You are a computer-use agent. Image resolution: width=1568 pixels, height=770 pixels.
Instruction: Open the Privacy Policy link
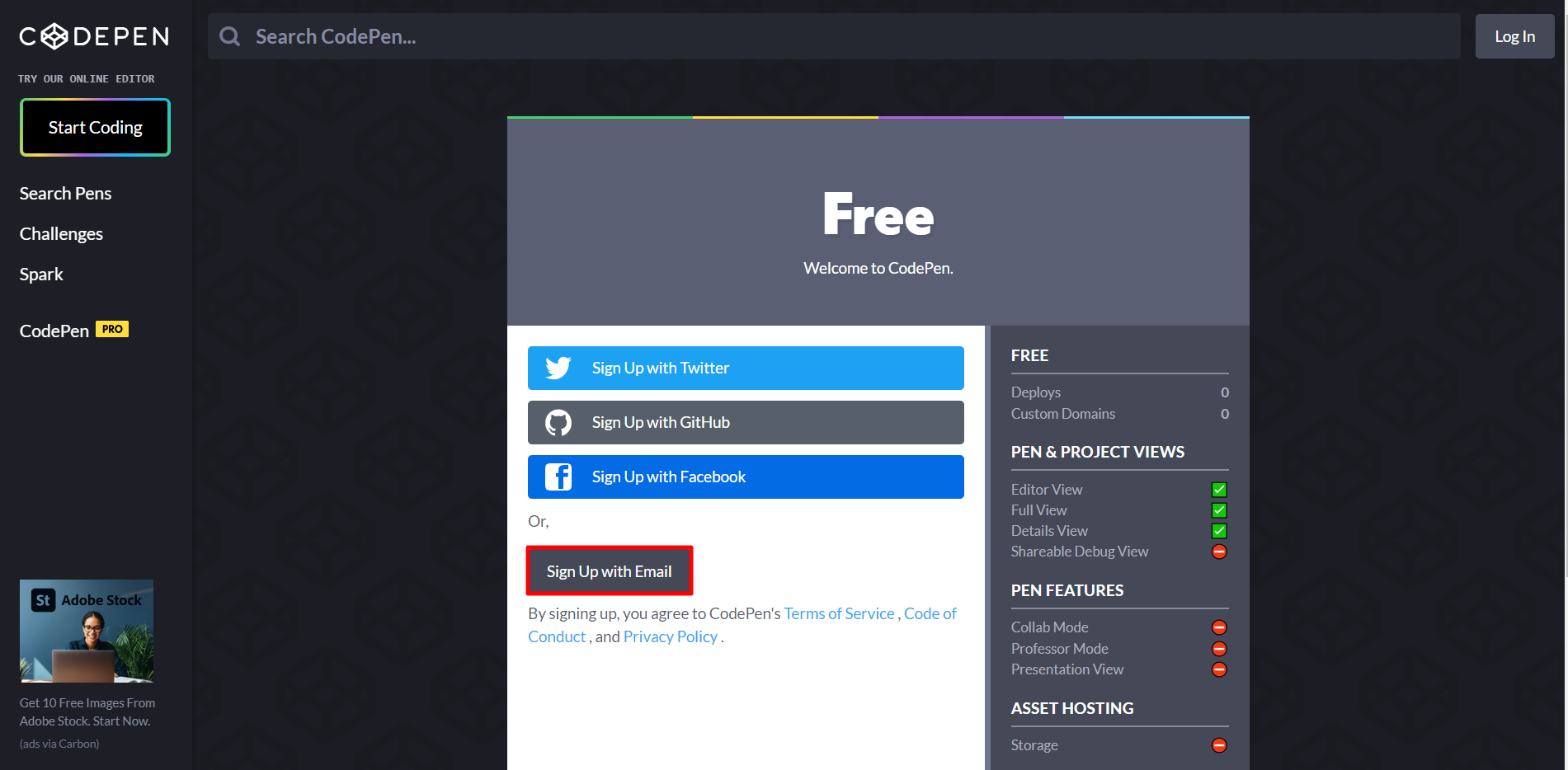click(671, 636)
